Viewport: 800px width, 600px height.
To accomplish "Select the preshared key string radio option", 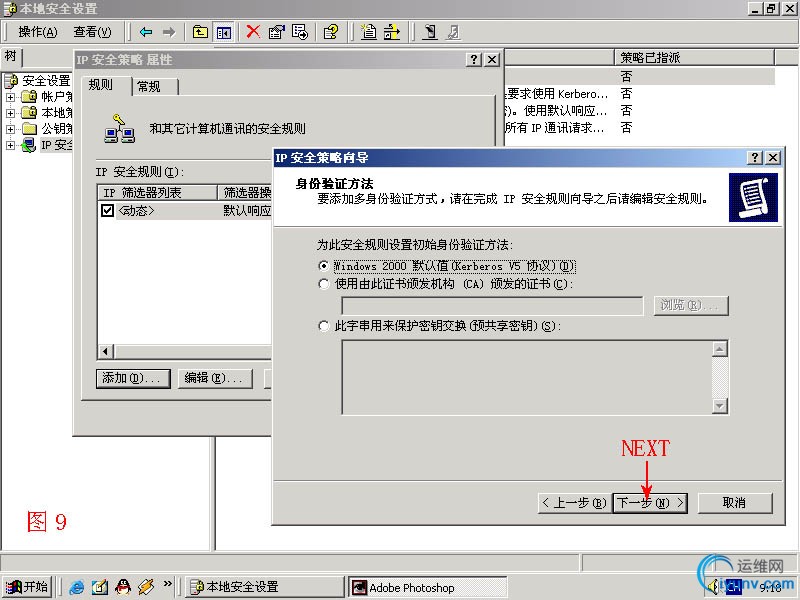I will pos(323,326).
